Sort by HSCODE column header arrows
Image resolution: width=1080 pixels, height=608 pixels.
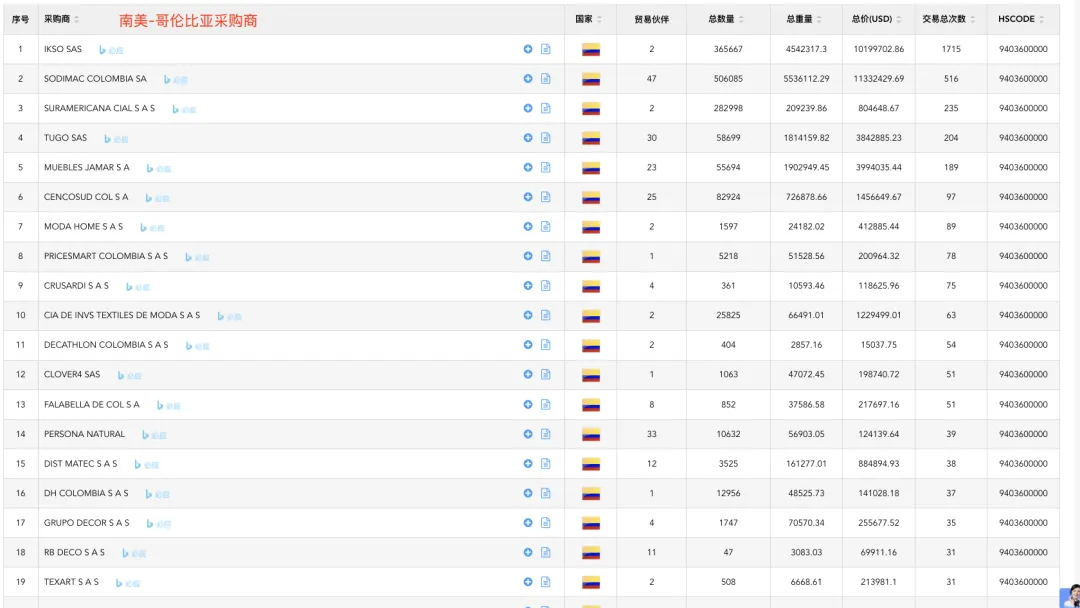coord(1041,20)
